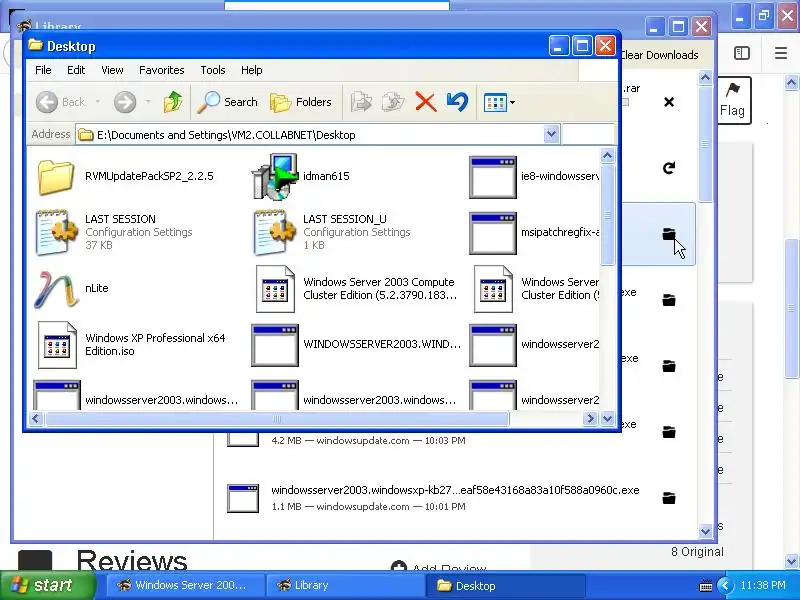This screenshot has width=800, height=600.
Task: Click the Move To toolbar icon
Action: [x=361, y=102]
